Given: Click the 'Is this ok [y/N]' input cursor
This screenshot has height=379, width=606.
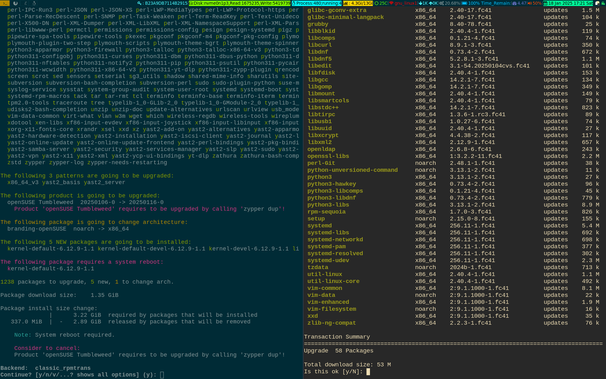Looking at the screenshot, I should tap(368, 372).
